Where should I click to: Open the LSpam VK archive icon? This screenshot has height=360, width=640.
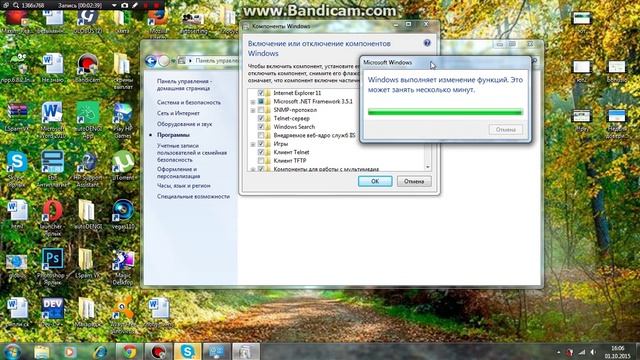pos(17,117)
